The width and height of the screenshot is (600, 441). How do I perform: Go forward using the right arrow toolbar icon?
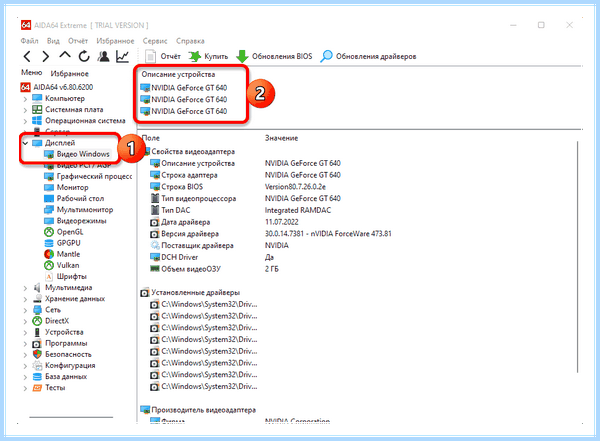point(46,57)
